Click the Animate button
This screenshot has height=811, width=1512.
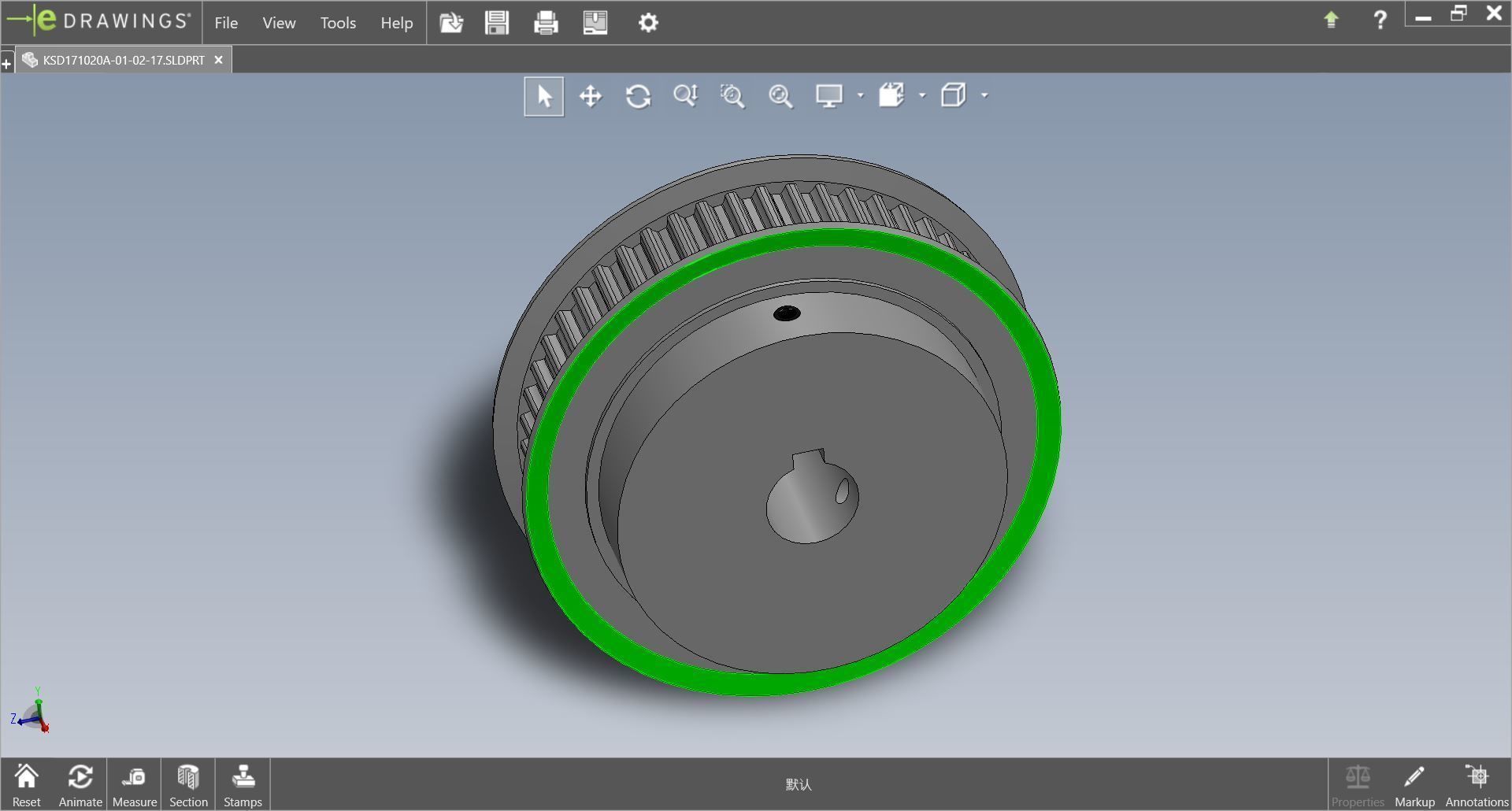pyautogui.click(x=80, y=785)
